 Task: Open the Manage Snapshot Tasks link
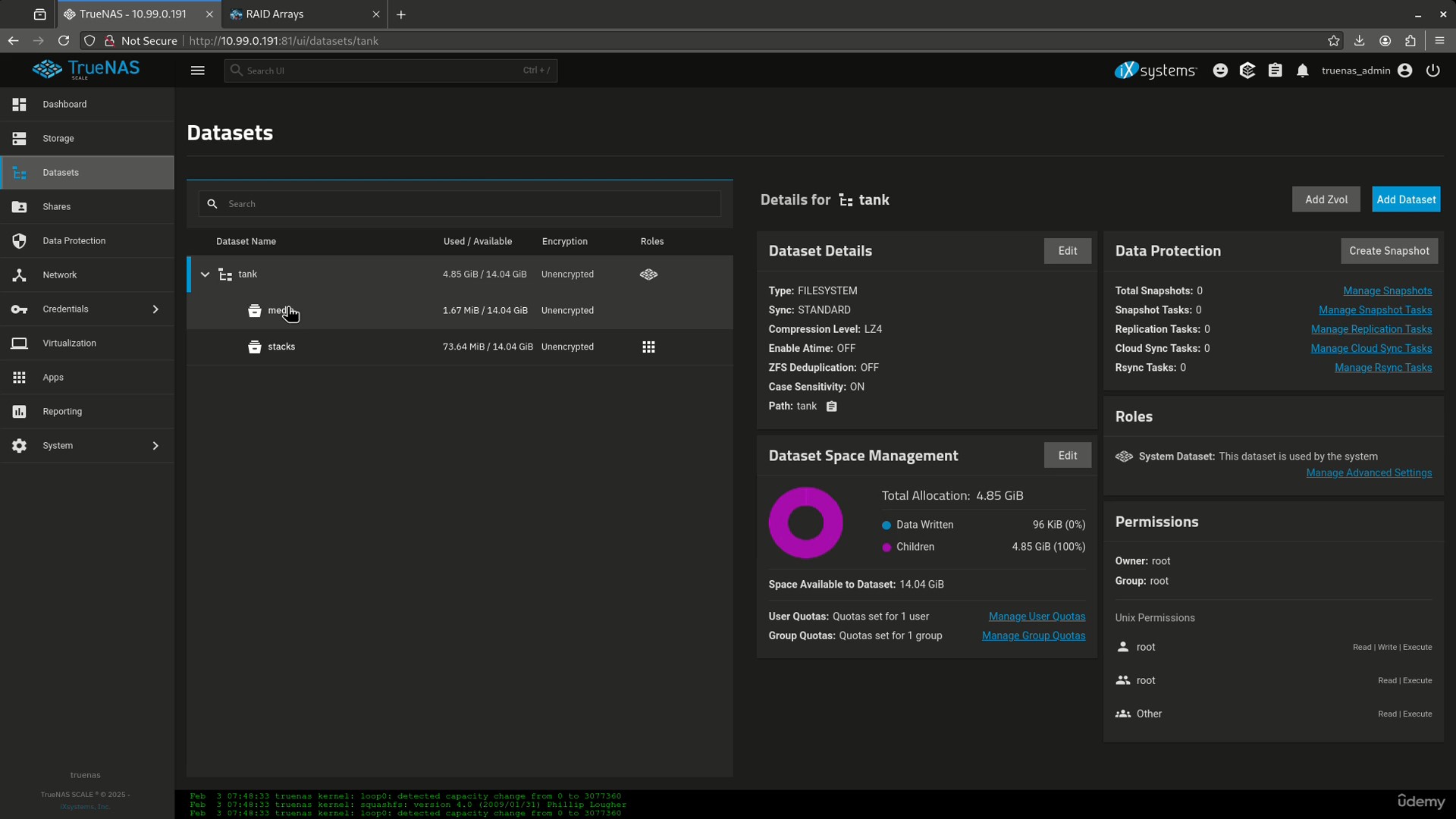(x=1376, y=310)
